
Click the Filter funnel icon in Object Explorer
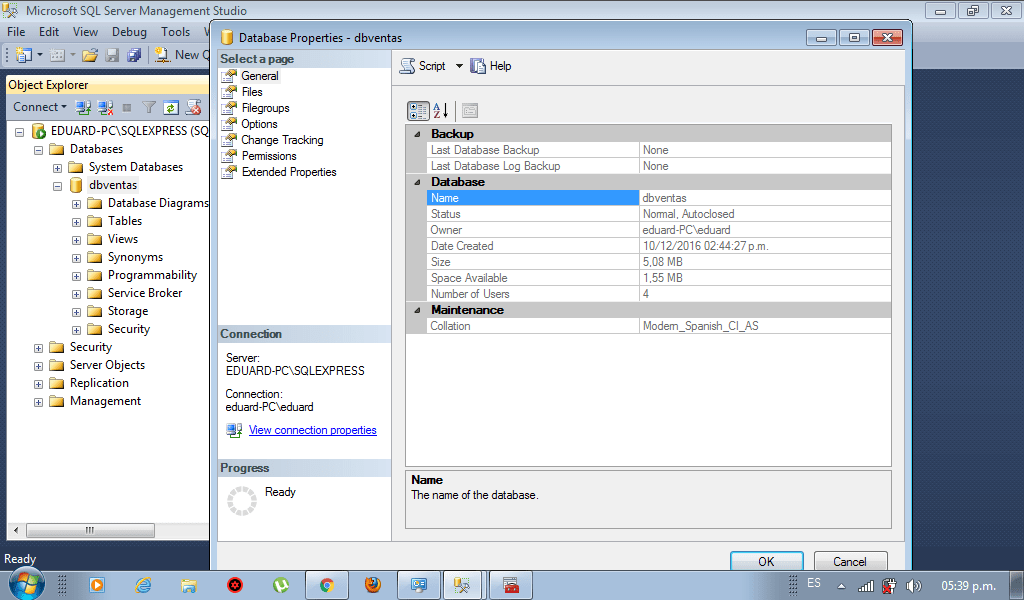[149, 107]
